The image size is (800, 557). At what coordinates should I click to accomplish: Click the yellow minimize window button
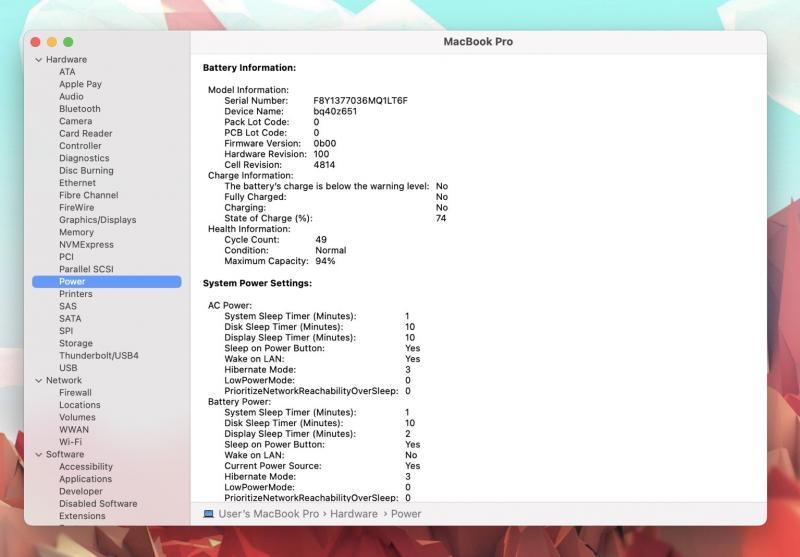pyautogui.click(x=52, y=42)
